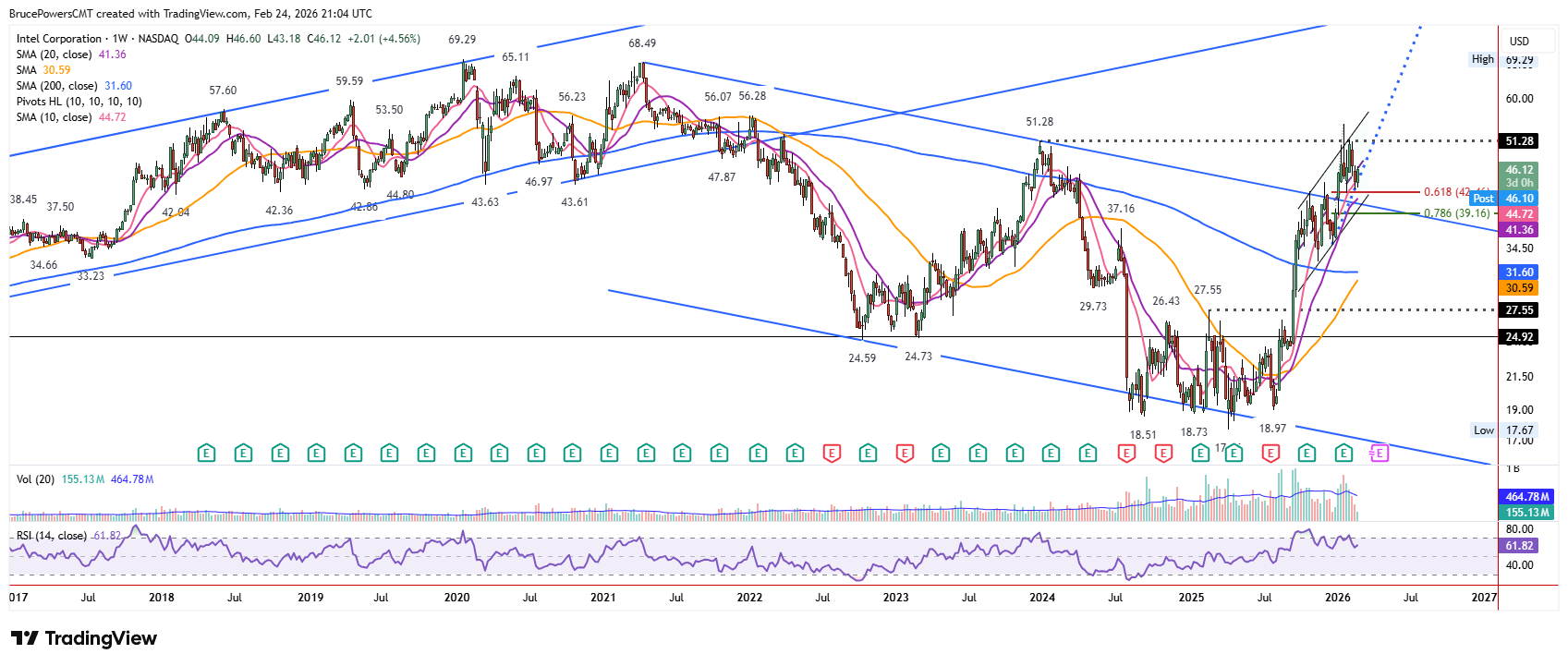The image size is (1568, 666).
Task: Click the 37.16 pivot label
Action: coord(1121,209)
